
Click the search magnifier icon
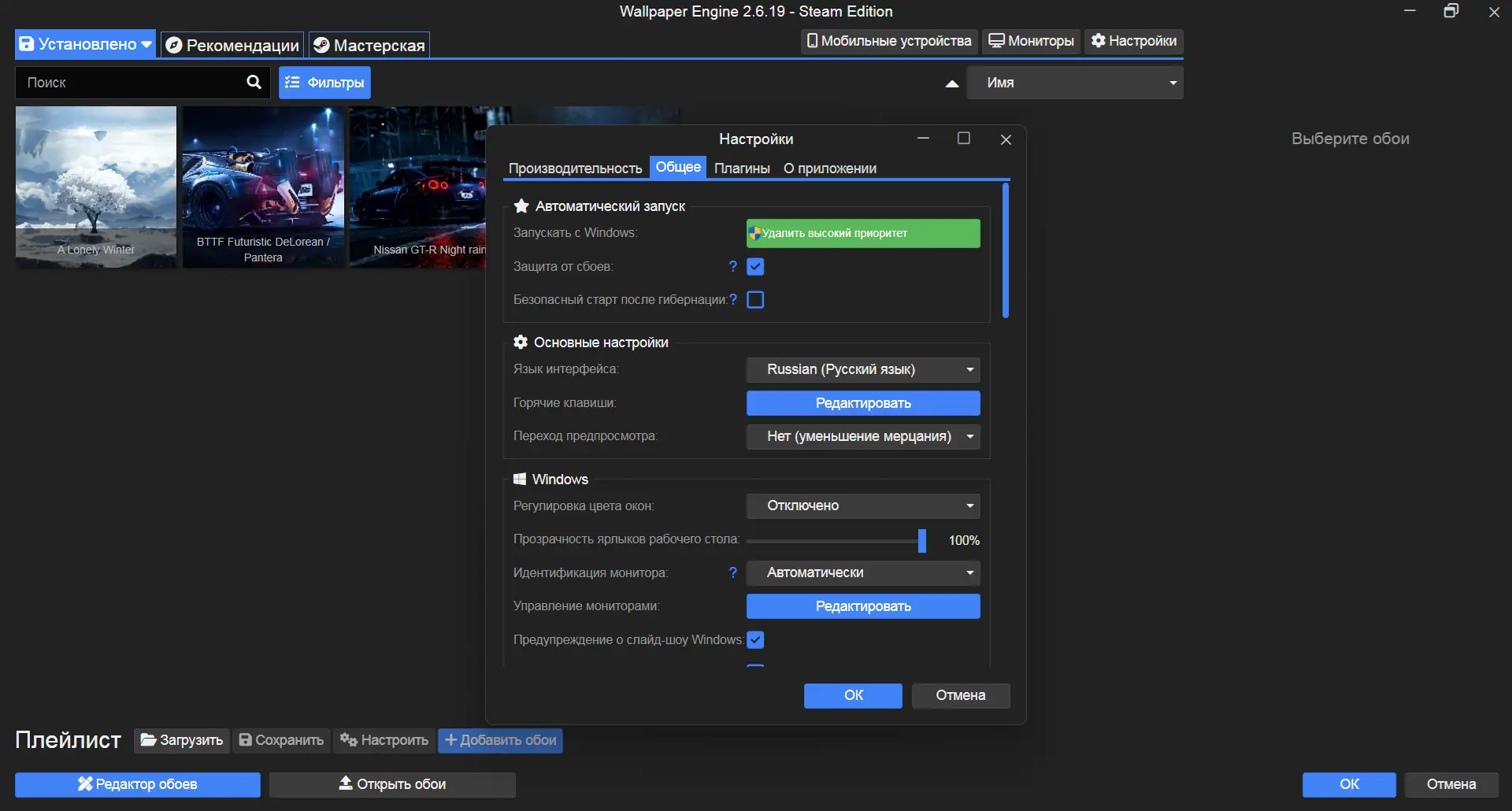254,82
